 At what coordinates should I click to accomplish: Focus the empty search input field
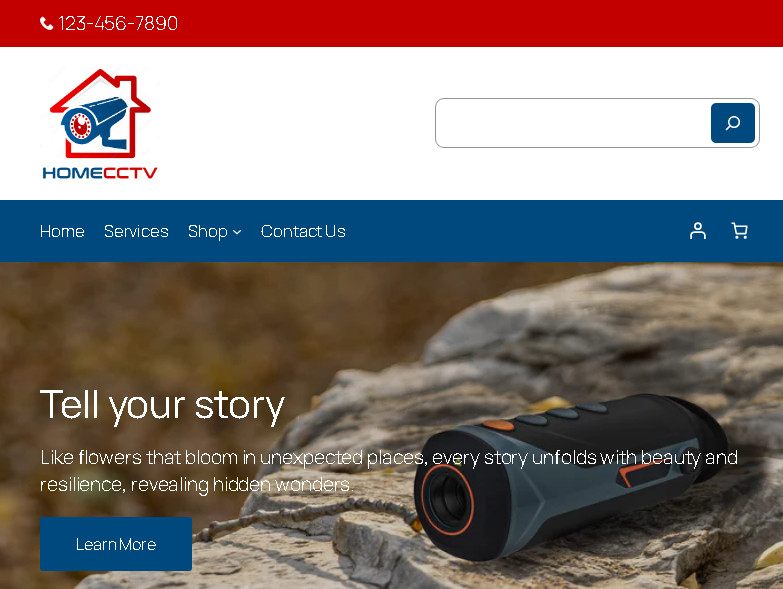pos(573,123)
